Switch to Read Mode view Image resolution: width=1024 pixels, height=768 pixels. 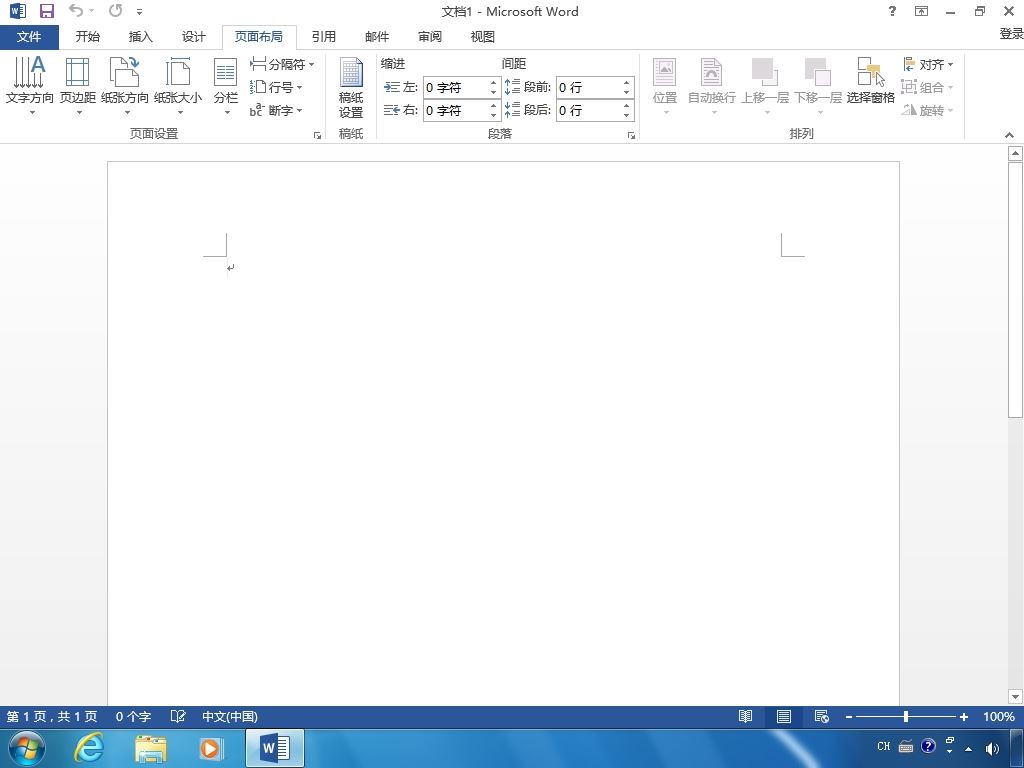(x=745, y=716)
